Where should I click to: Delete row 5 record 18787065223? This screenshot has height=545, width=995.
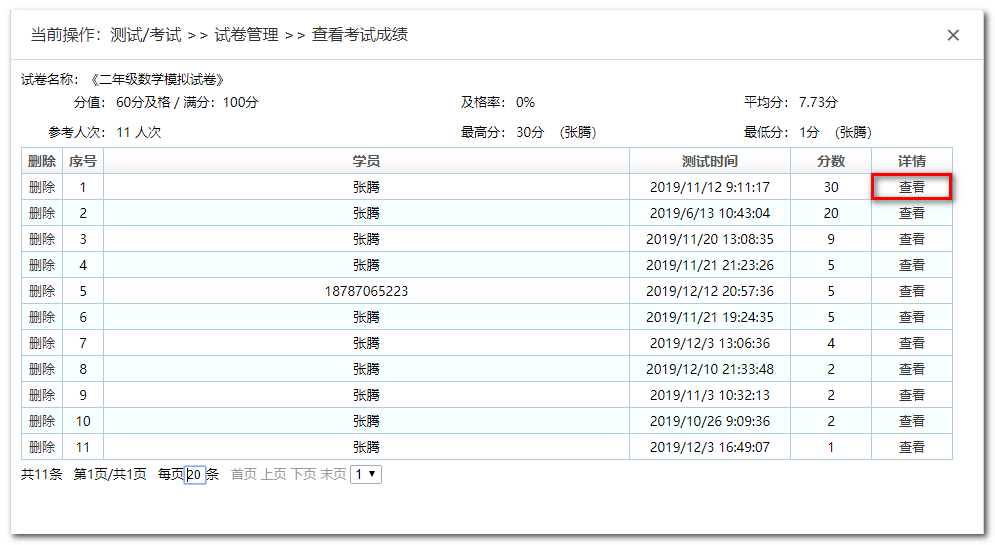point(42,291)
